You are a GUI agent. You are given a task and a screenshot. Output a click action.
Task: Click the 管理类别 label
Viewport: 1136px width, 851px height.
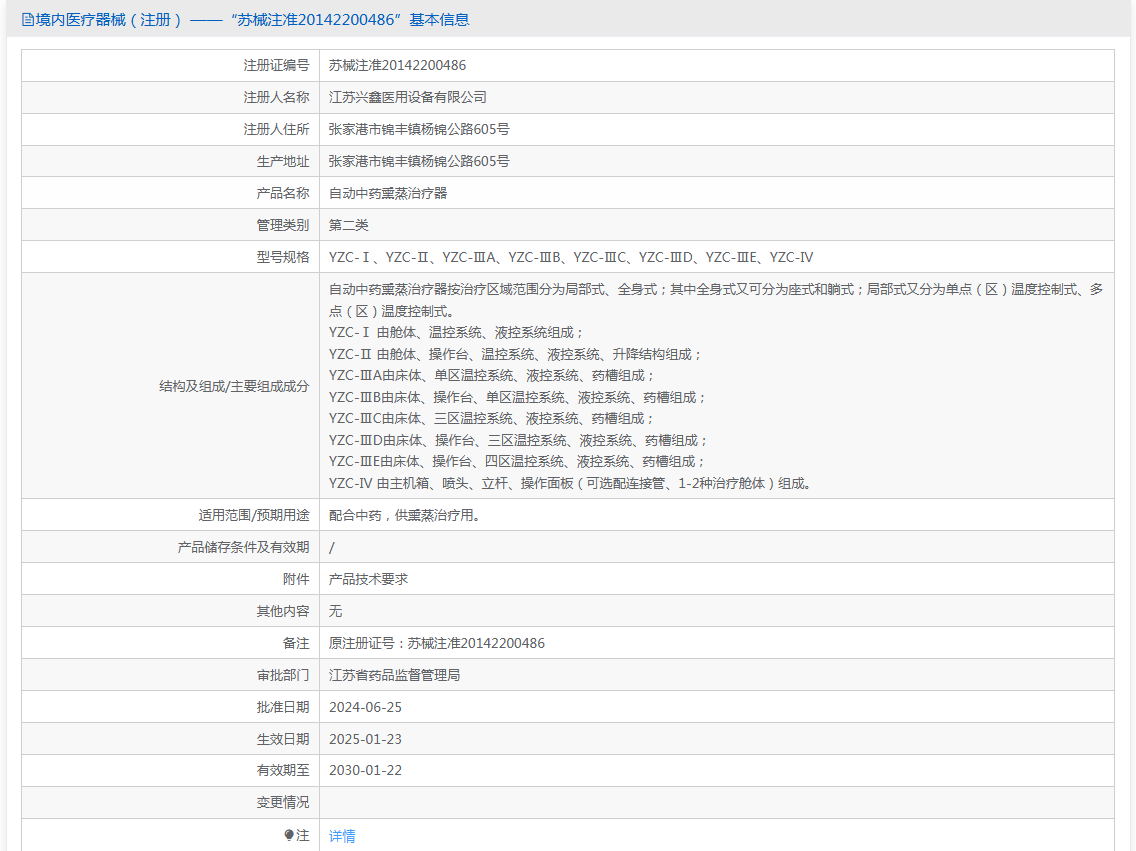283,225
